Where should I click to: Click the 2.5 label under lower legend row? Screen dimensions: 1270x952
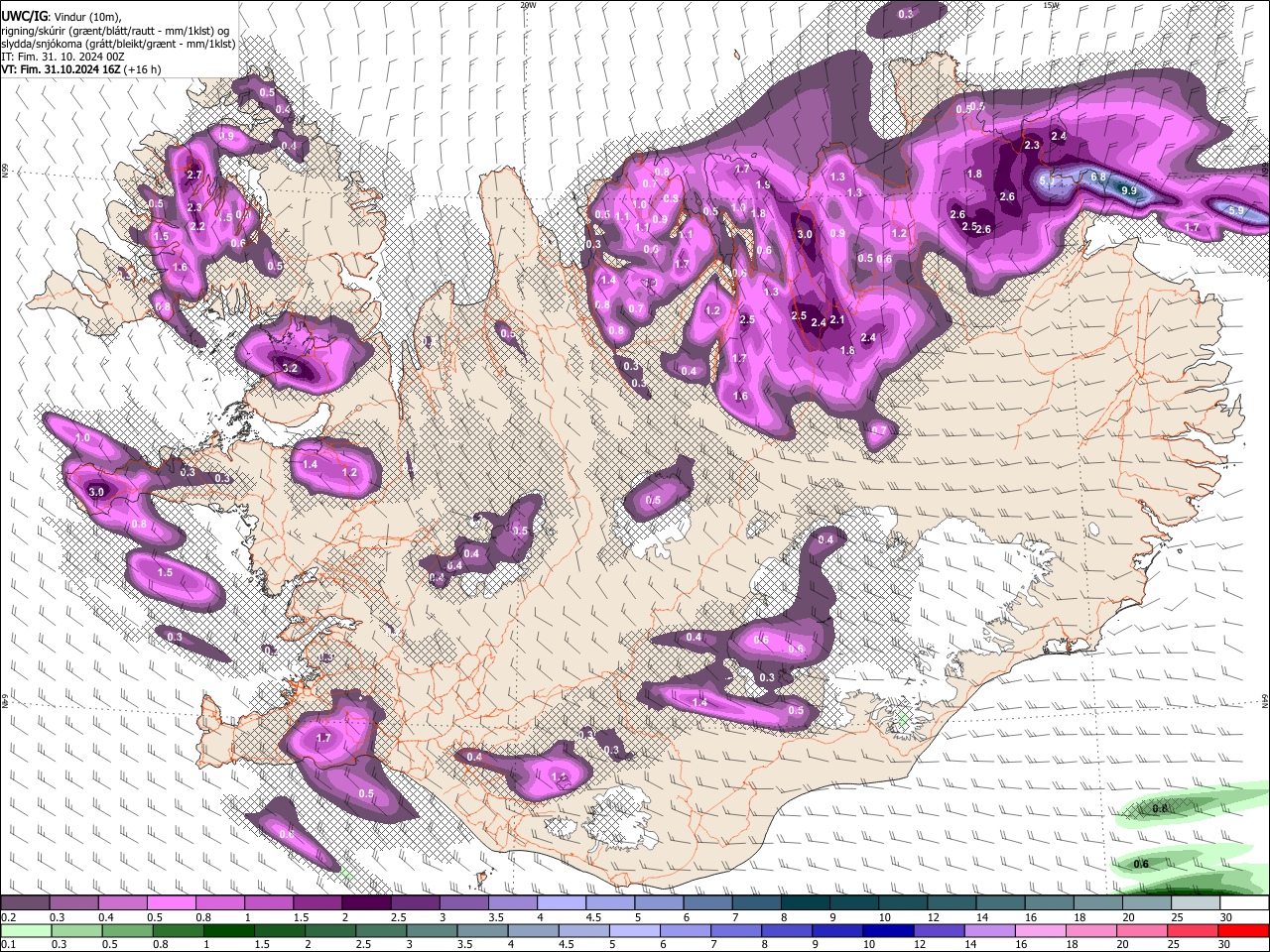point(361,944)
